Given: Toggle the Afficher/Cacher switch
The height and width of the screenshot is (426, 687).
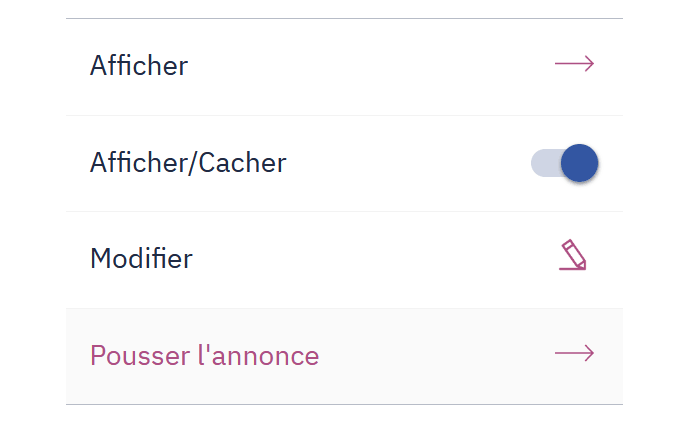Looking at the screenshot, I should tap(565, 163).
